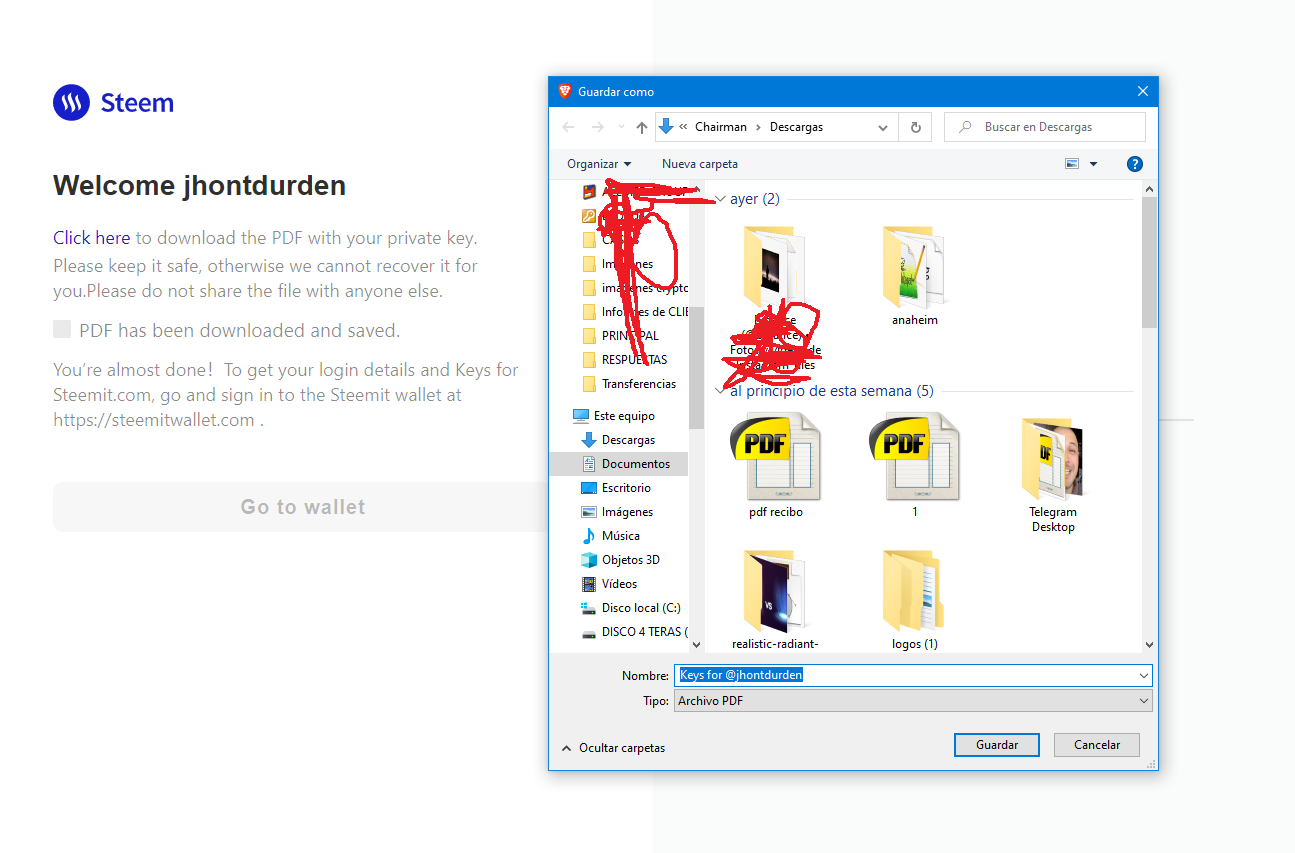Click the forward arrow in the save dialog
The image size is (1295, 853).
(x=598, y=127)
